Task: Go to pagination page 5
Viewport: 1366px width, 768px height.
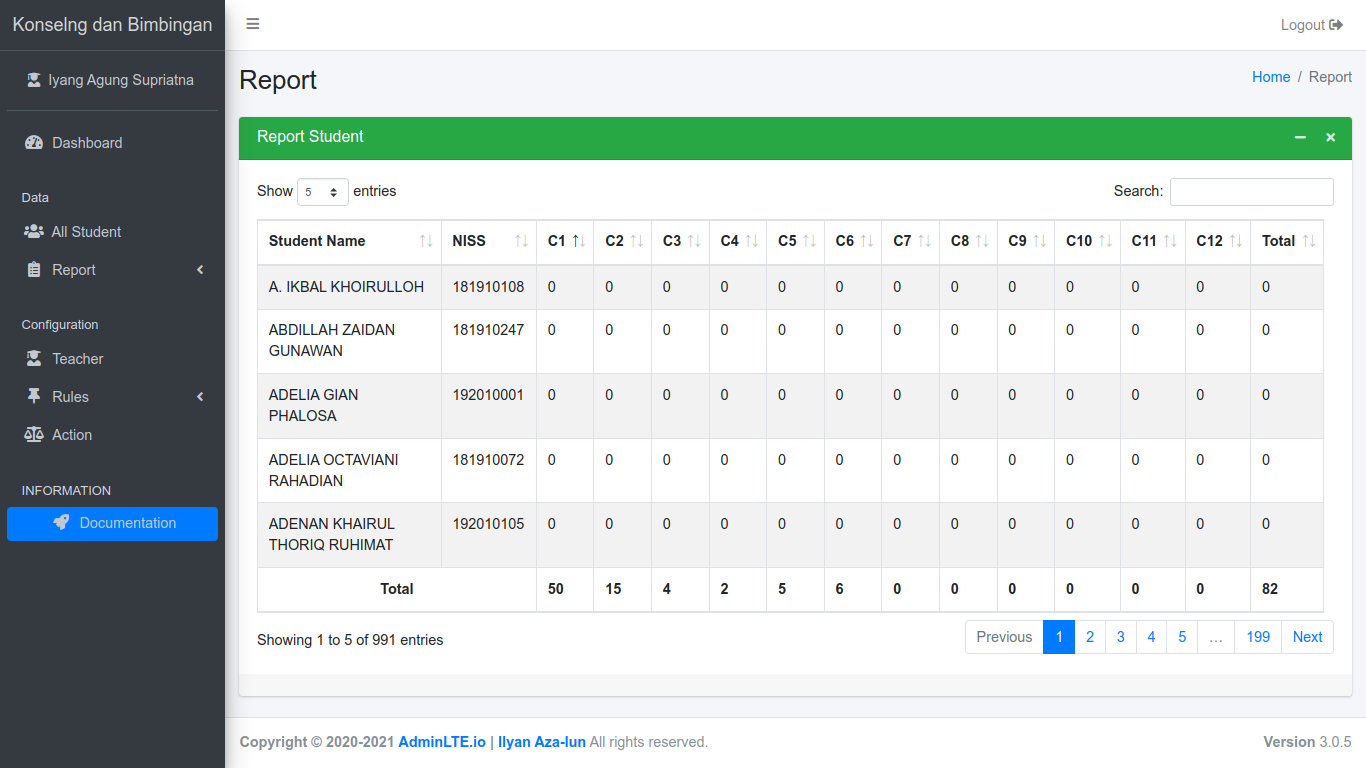Action: pyautogui.click(x=1182, y=637)
